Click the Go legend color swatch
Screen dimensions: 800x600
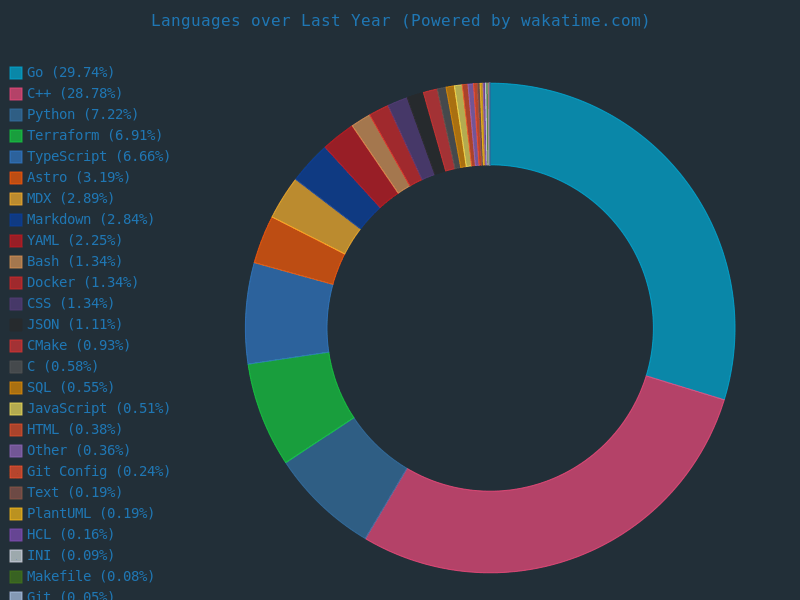tap(16, 73)
